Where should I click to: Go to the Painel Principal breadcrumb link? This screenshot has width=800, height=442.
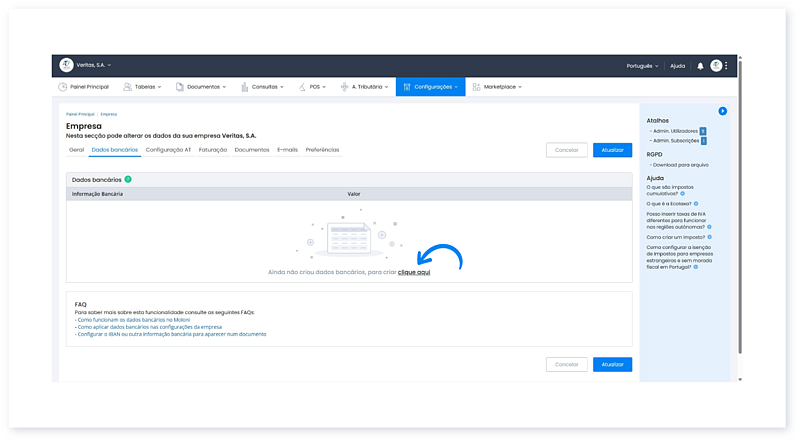(80, 114)
